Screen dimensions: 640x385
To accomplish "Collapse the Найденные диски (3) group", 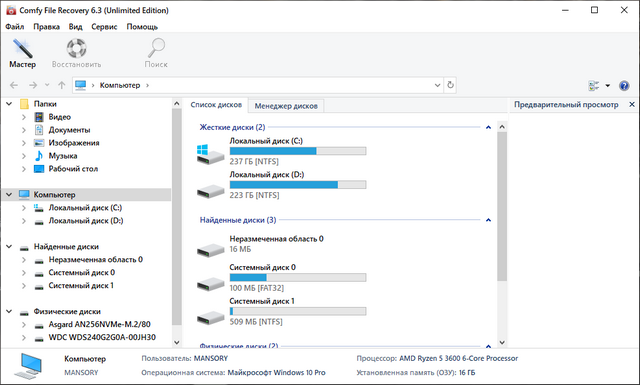I will click(x=488, y=220).
